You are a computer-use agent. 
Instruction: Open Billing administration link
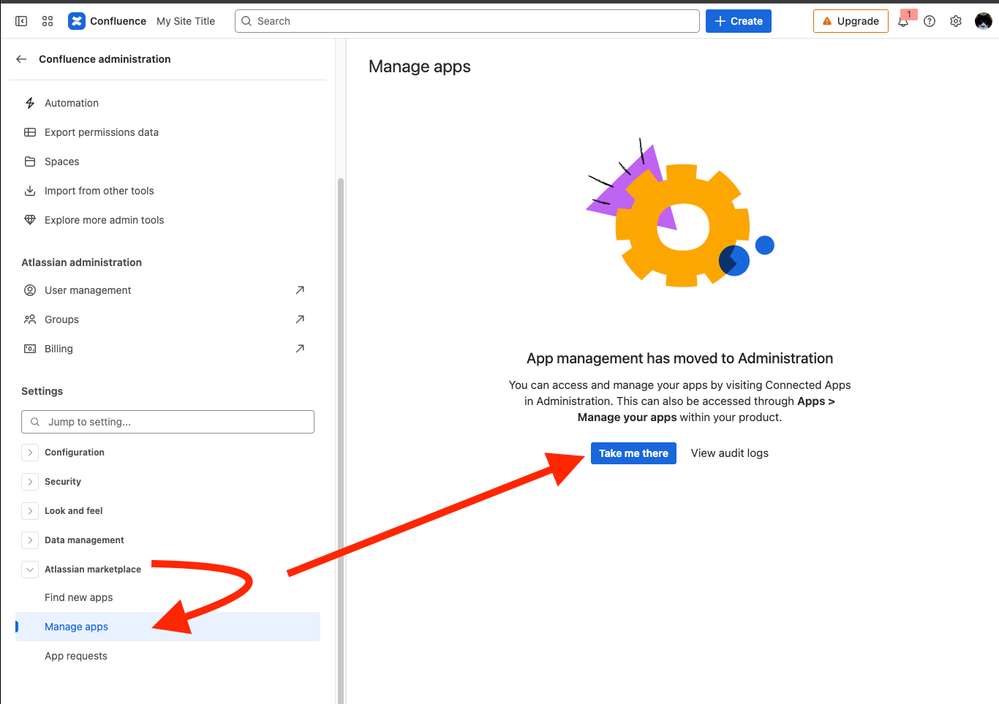point(59,348)
